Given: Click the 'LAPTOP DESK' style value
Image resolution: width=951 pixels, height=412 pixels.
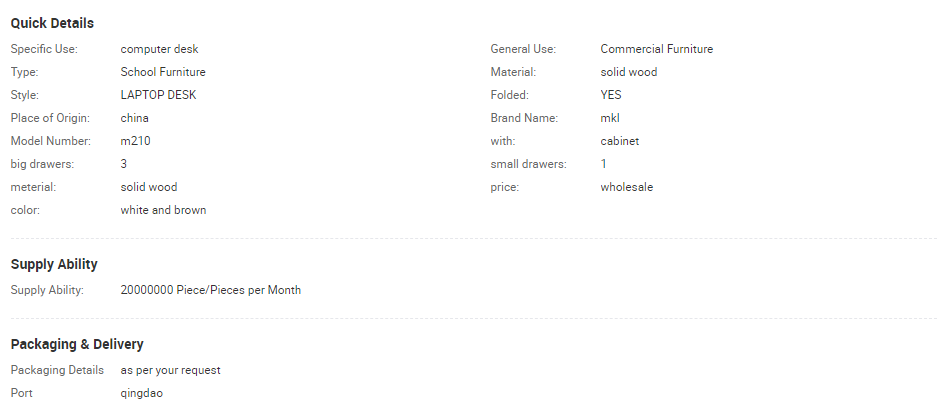Looking at the screenshot, I should point(158,95).
